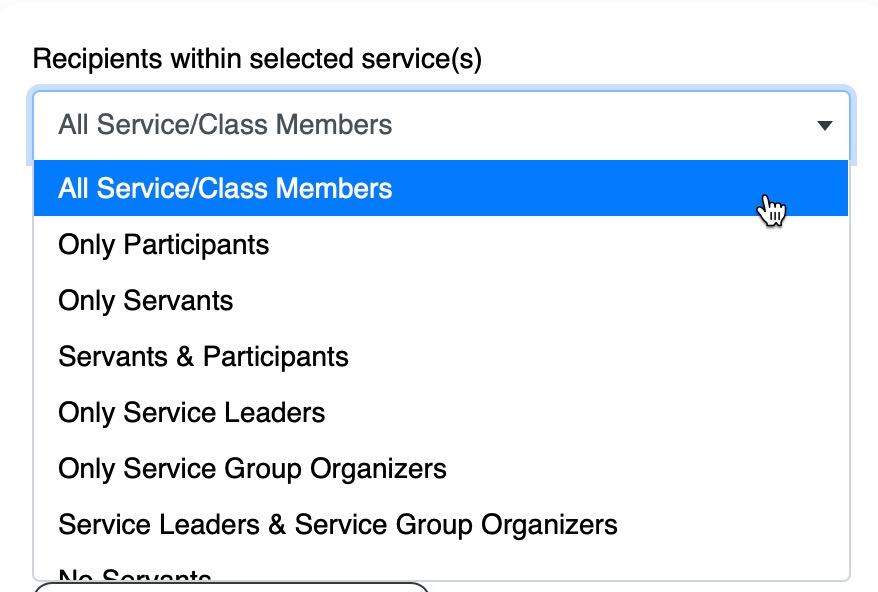Image resolution: width=878 pixels, height=592 pixels.
Task: Select the partially visible No Servants option
Action: point(135,576)
